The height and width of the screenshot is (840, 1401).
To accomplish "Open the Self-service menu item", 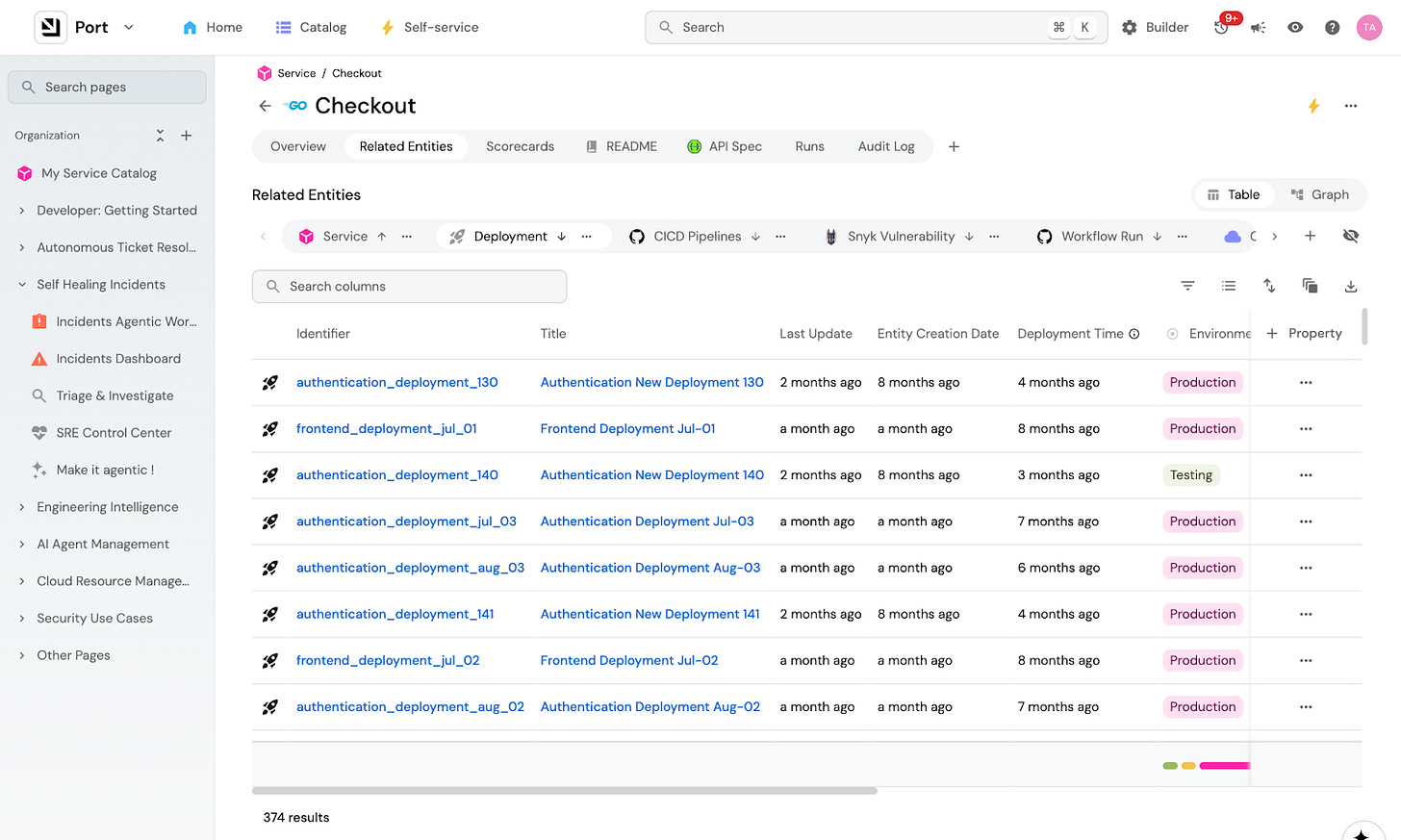I will click(x=430, y=27).
